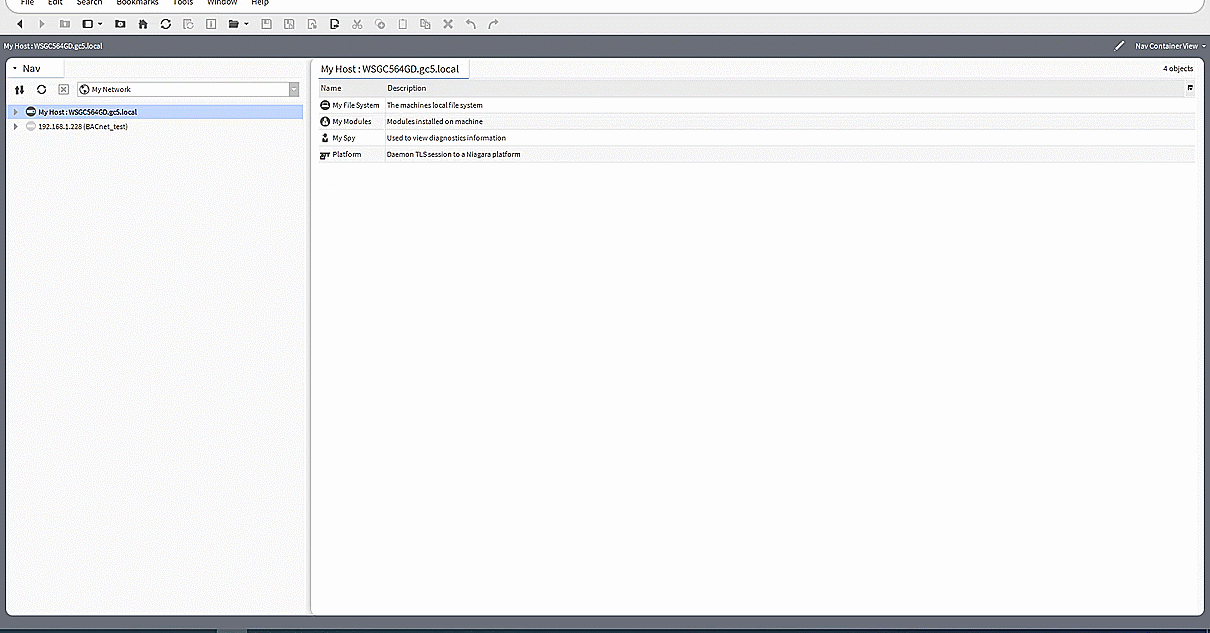Click the pencil edit icon
The height and width of the screenshot is (633, 1210).
(x=1119, y=46)
